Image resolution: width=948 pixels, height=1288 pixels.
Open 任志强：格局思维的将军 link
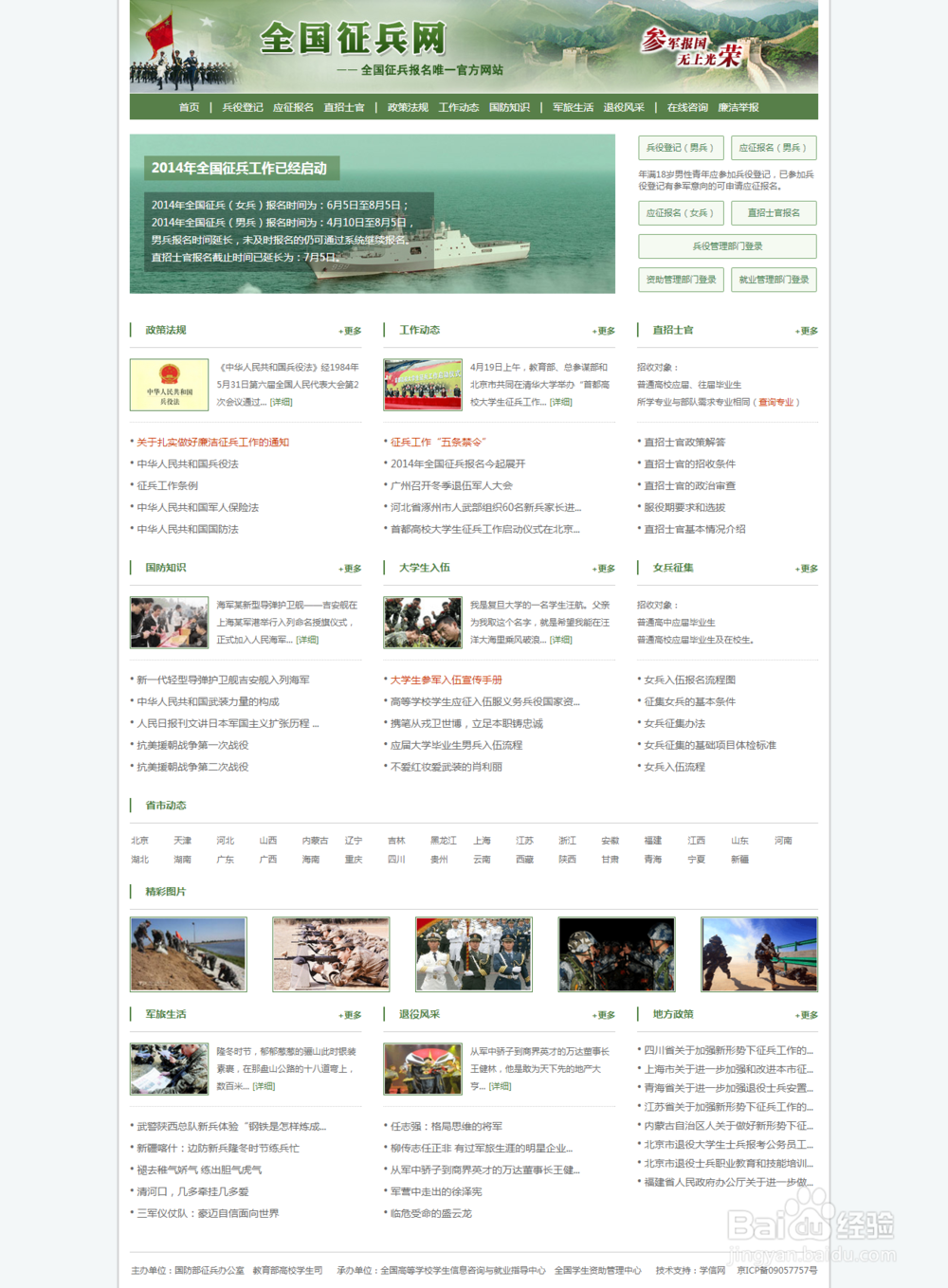pos(447,1127)
